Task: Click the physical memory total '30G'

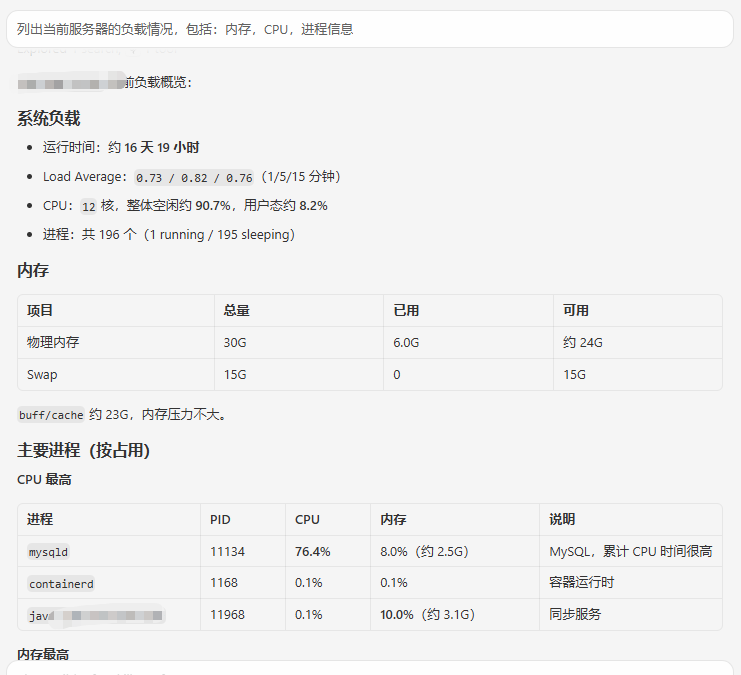Action: click(x=235, y=343)
